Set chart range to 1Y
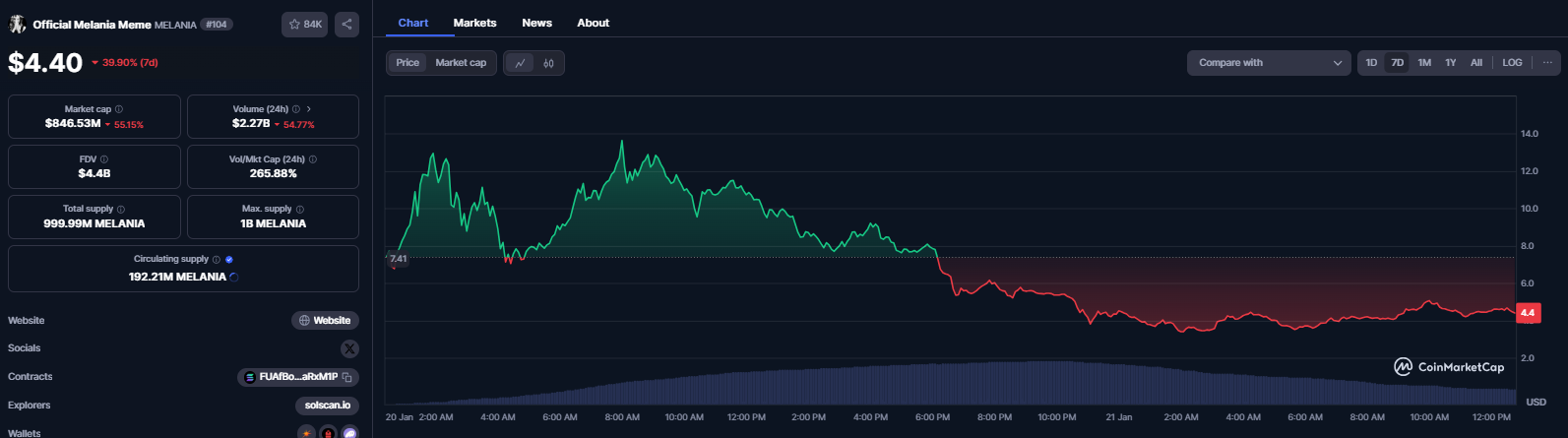Image resolution: width=1568 pixels, height=438 pixels. [x=1450, y=63]
